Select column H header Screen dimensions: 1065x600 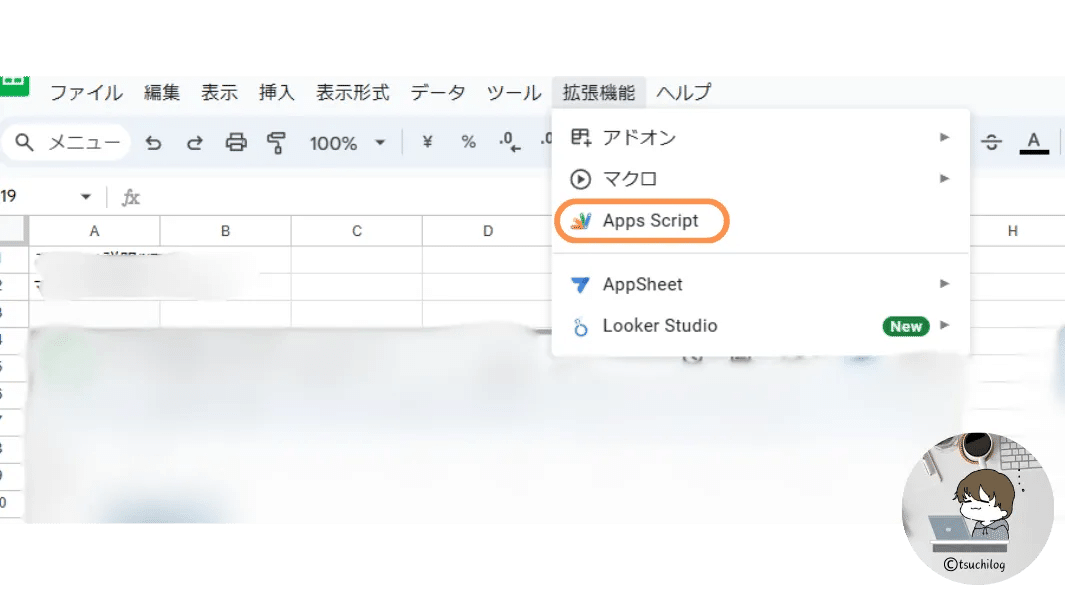tap(1013, 231)
